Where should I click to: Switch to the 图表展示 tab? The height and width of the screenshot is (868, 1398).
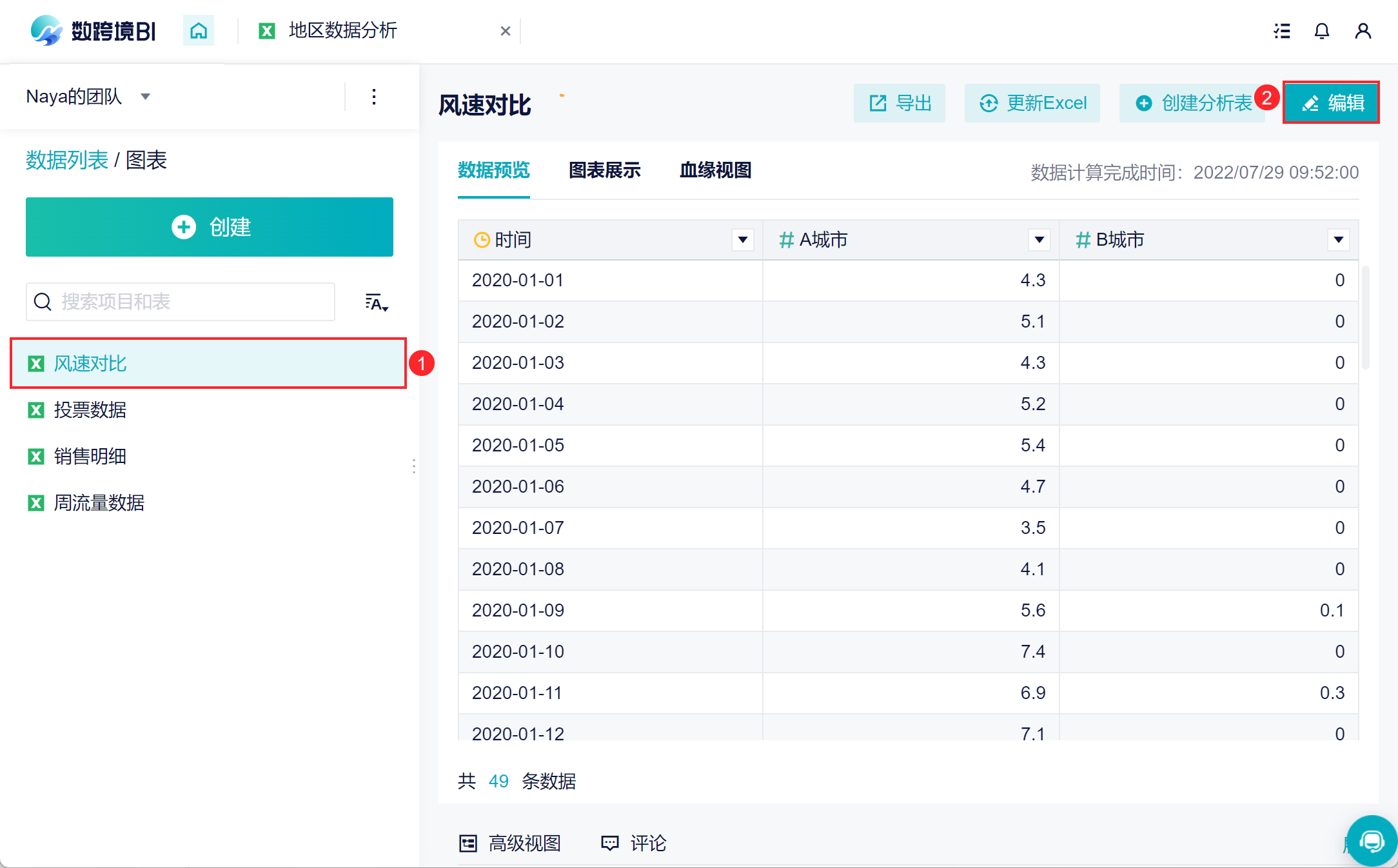[x=604, y=170]
